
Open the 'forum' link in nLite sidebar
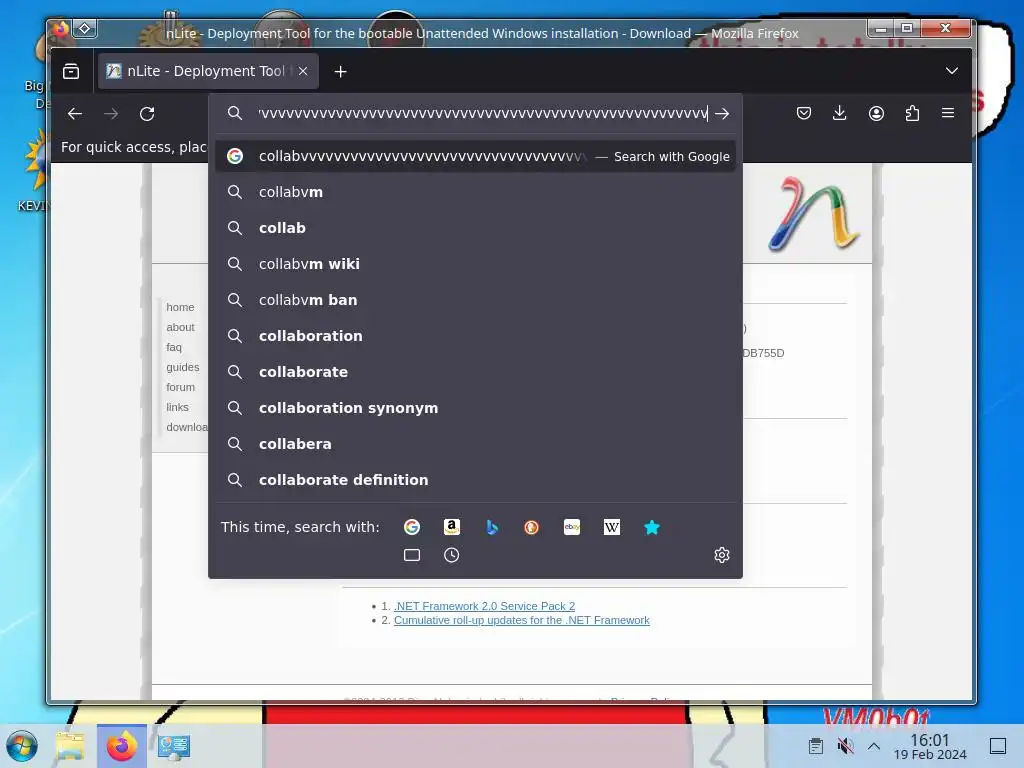click(x=180, y=387)
